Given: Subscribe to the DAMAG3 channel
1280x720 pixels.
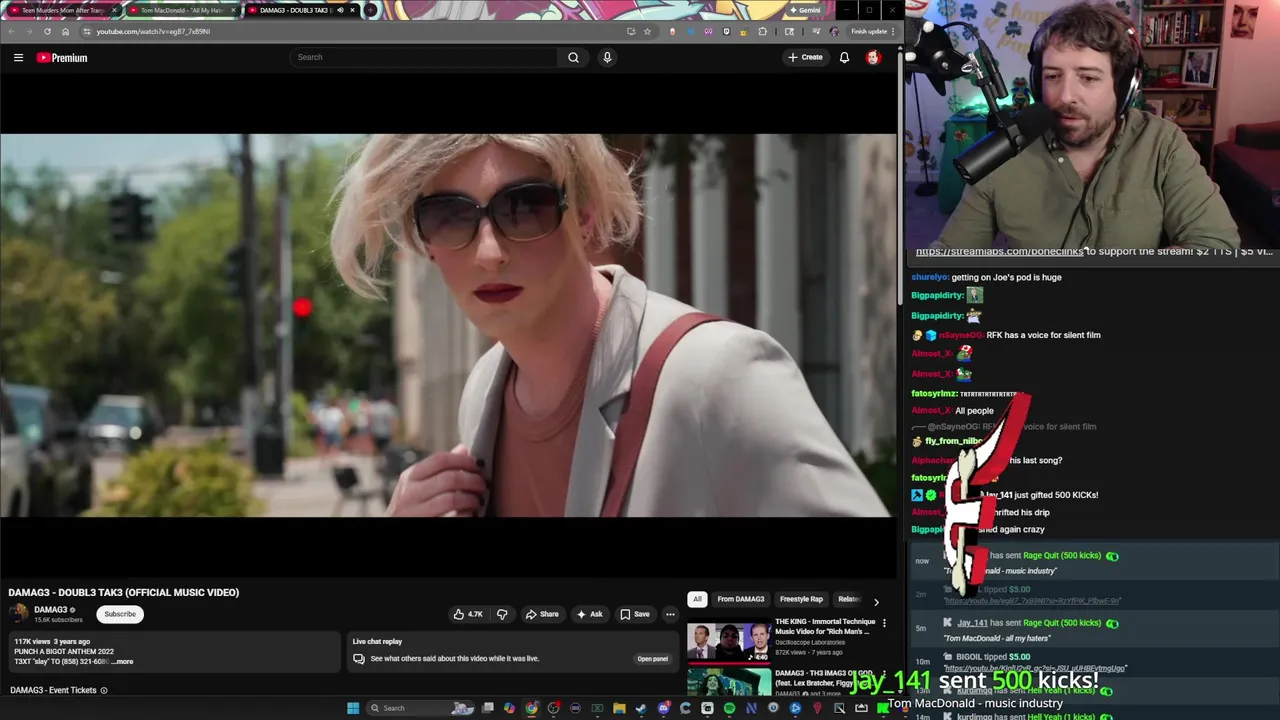Looking at the screenshot, I should 120,614.
